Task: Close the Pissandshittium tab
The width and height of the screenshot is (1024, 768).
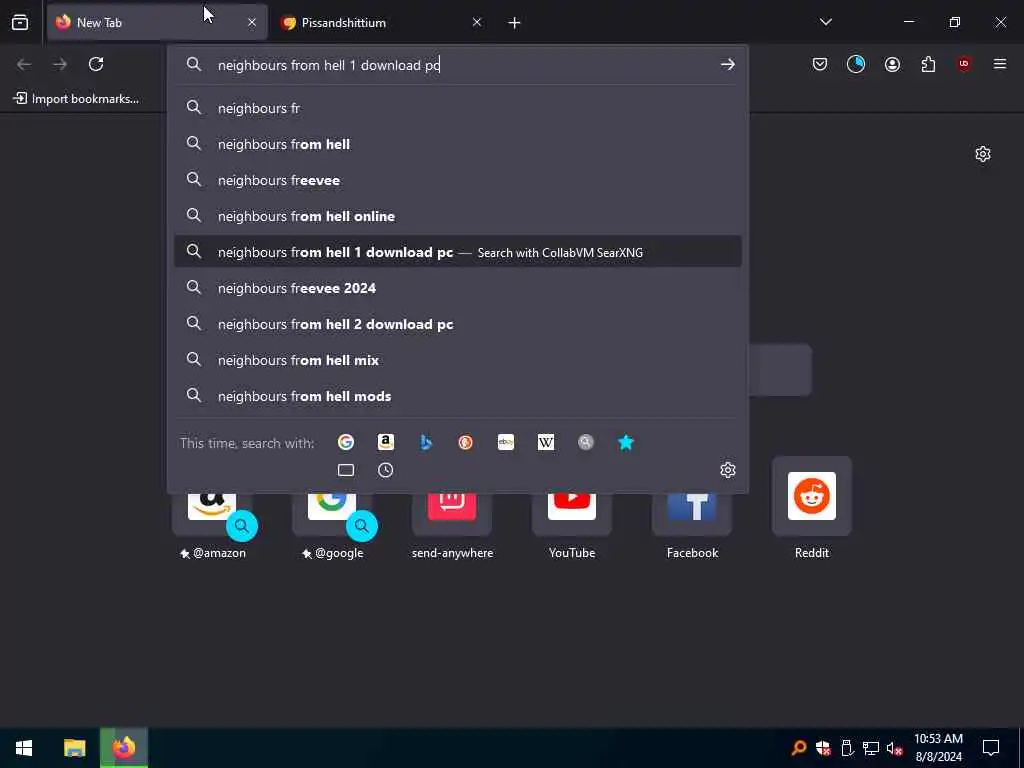Action: pos(477,22)
